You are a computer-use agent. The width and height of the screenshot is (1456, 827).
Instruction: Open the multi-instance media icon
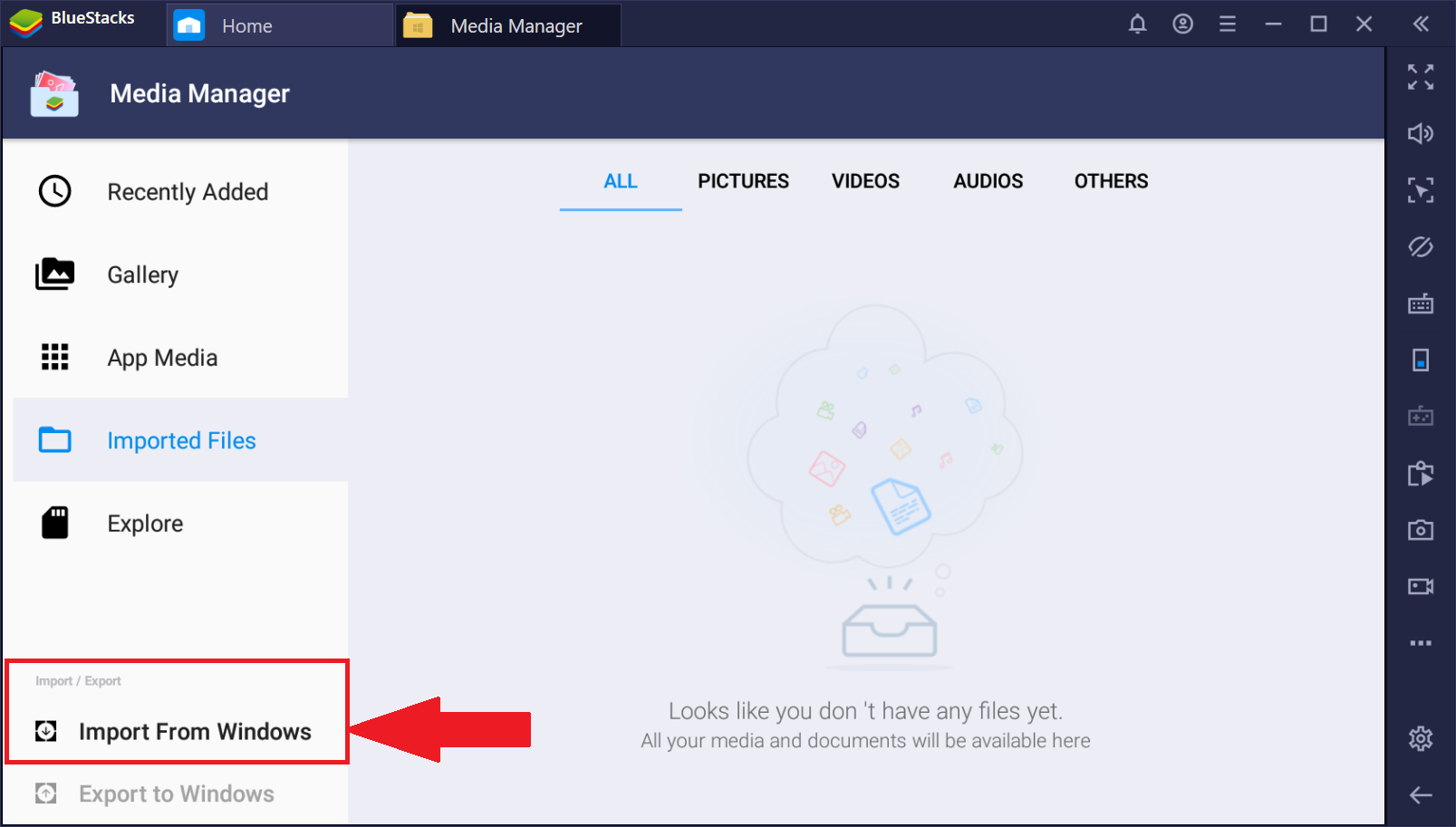coord(1421,474)
